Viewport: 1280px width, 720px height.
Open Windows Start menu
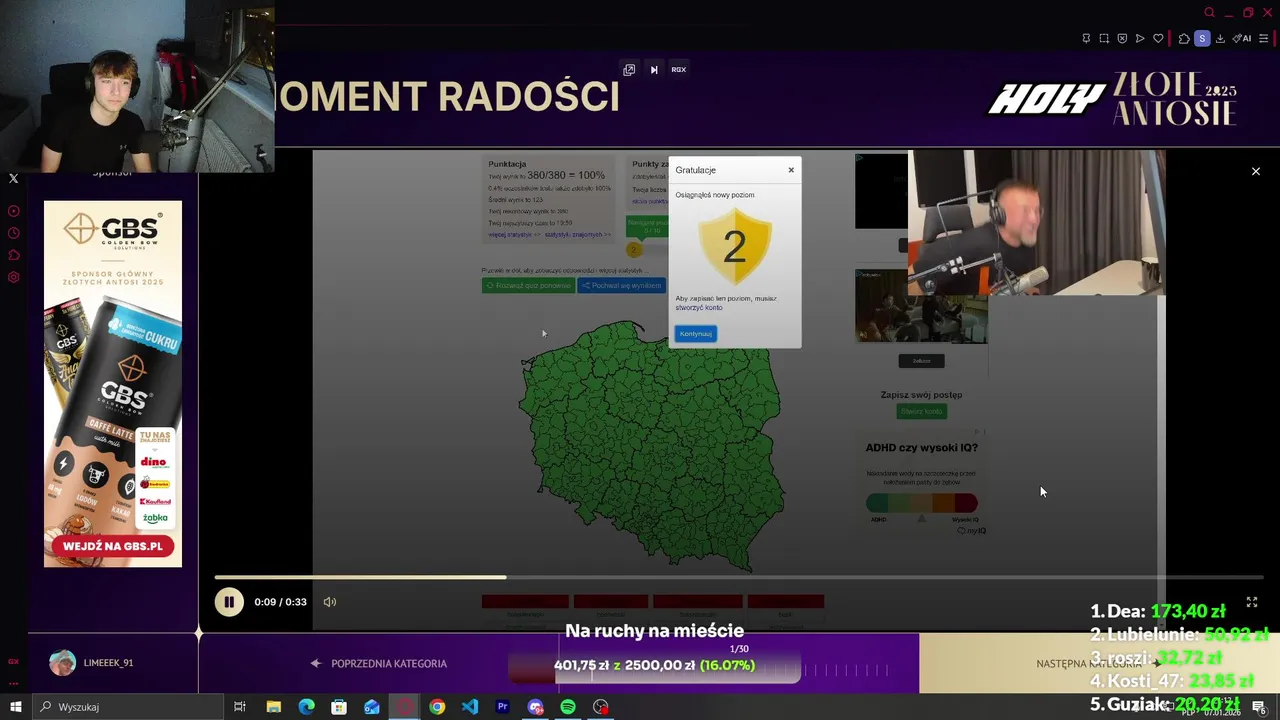[x=15, y=707]
